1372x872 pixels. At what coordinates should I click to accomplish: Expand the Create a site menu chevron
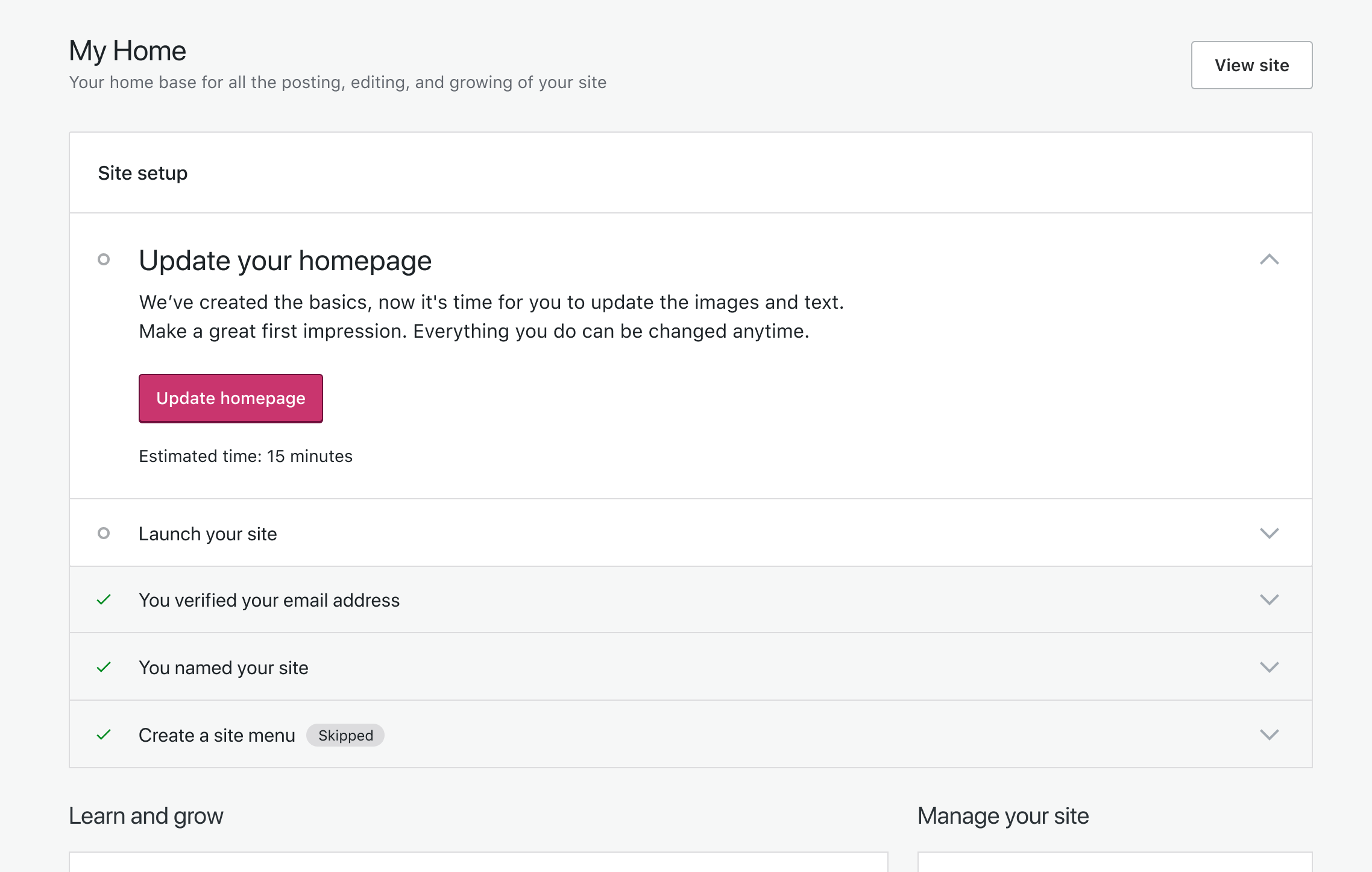(x=1269, y=735)
